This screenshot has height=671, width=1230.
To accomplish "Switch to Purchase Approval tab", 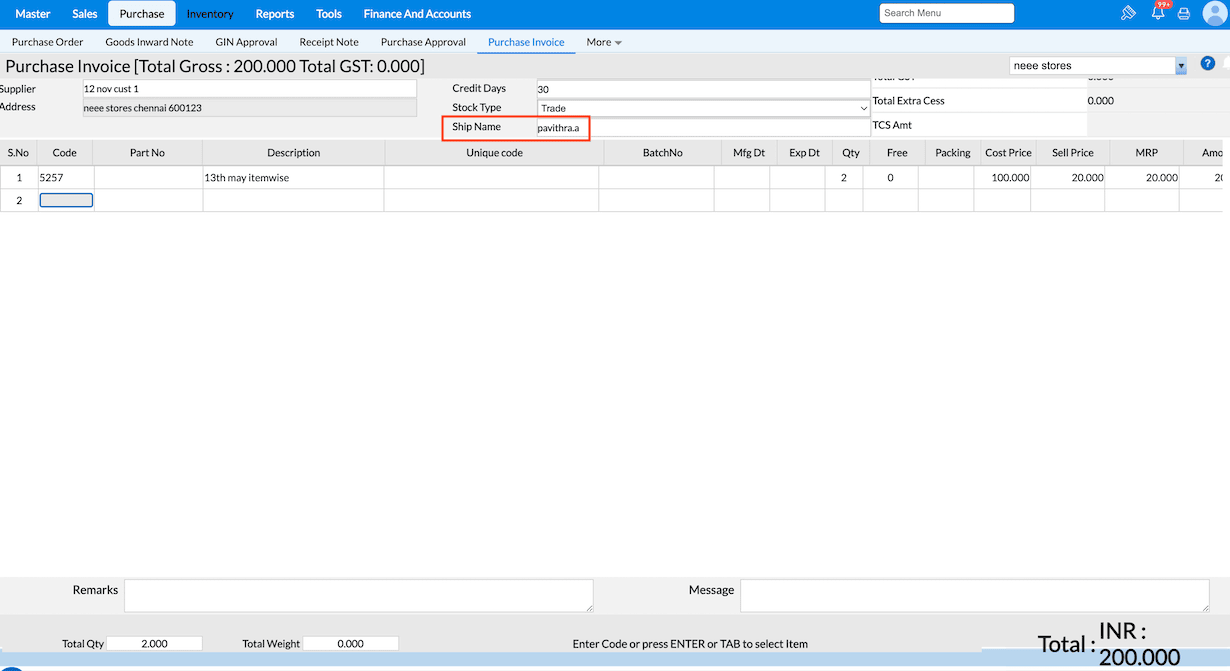I will click(423, 43).
